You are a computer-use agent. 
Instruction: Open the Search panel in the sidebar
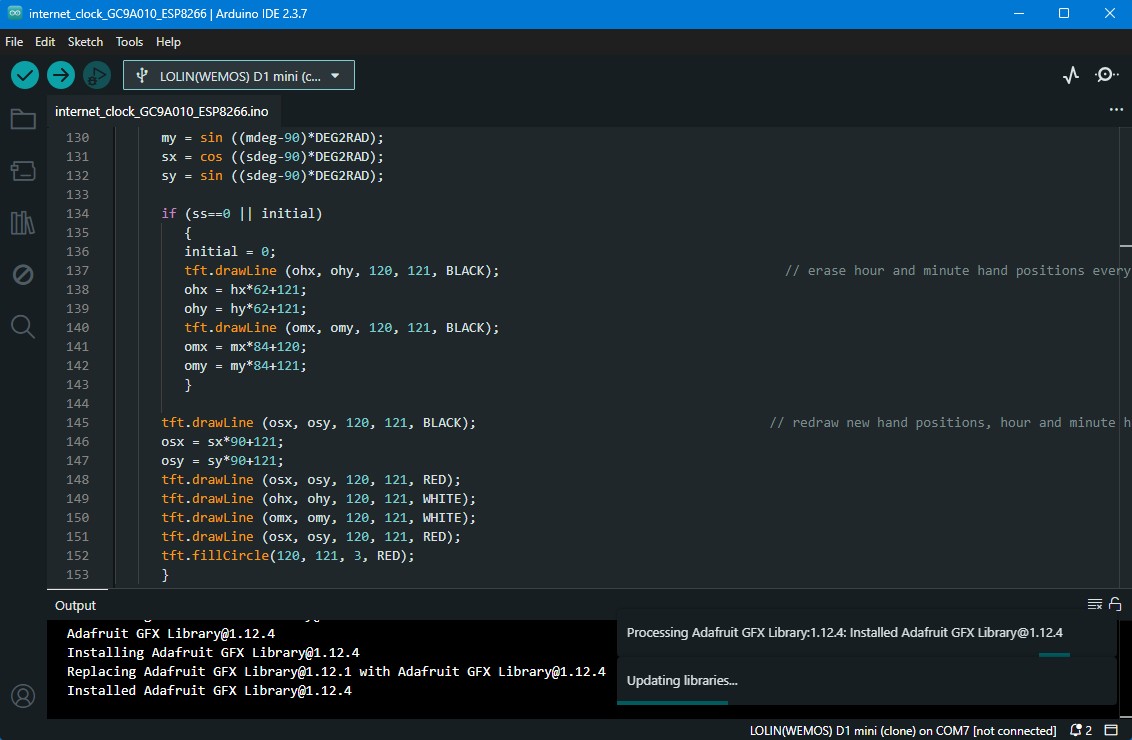(23, 326)
